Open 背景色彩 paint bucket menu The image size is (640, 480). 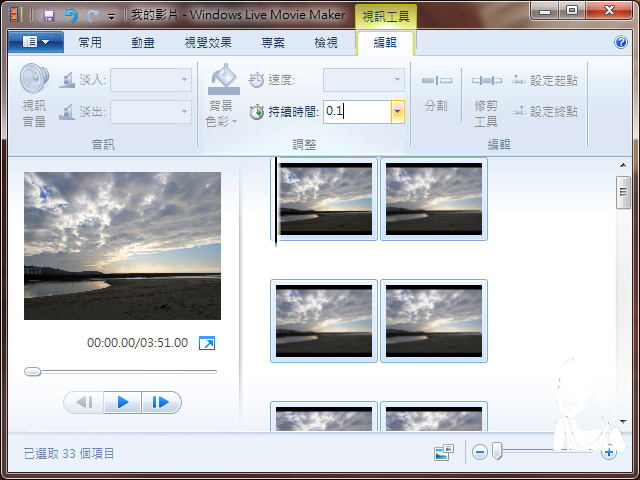[222, 96]
